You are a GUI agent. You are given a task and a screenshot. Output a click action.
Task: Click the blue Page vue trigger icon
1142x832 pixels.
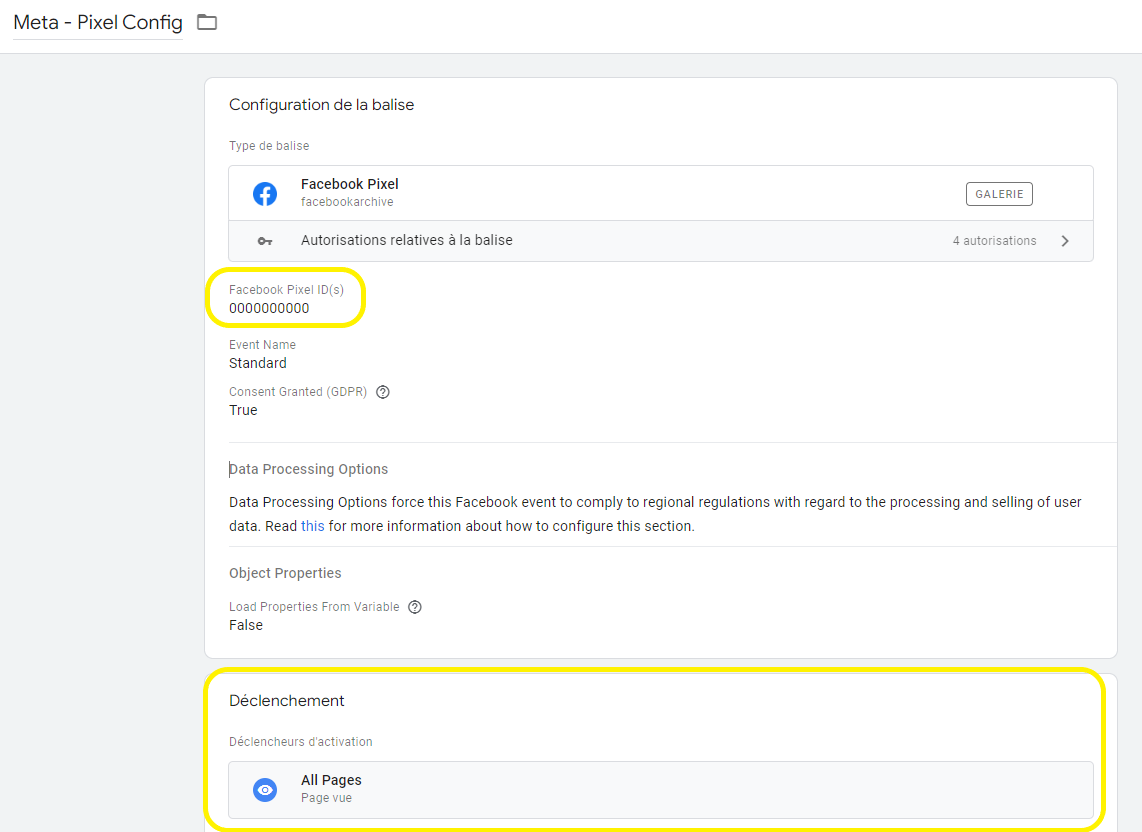(264, 789)
